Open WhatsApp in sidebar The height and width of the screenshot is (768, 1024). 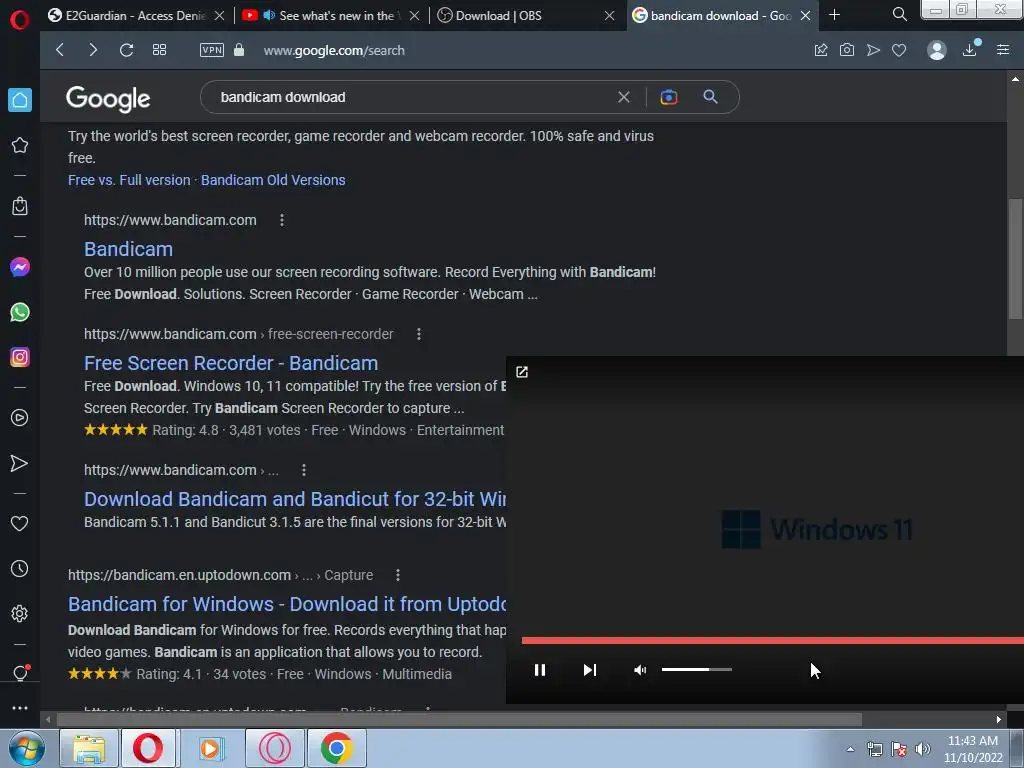click(20, 312)
